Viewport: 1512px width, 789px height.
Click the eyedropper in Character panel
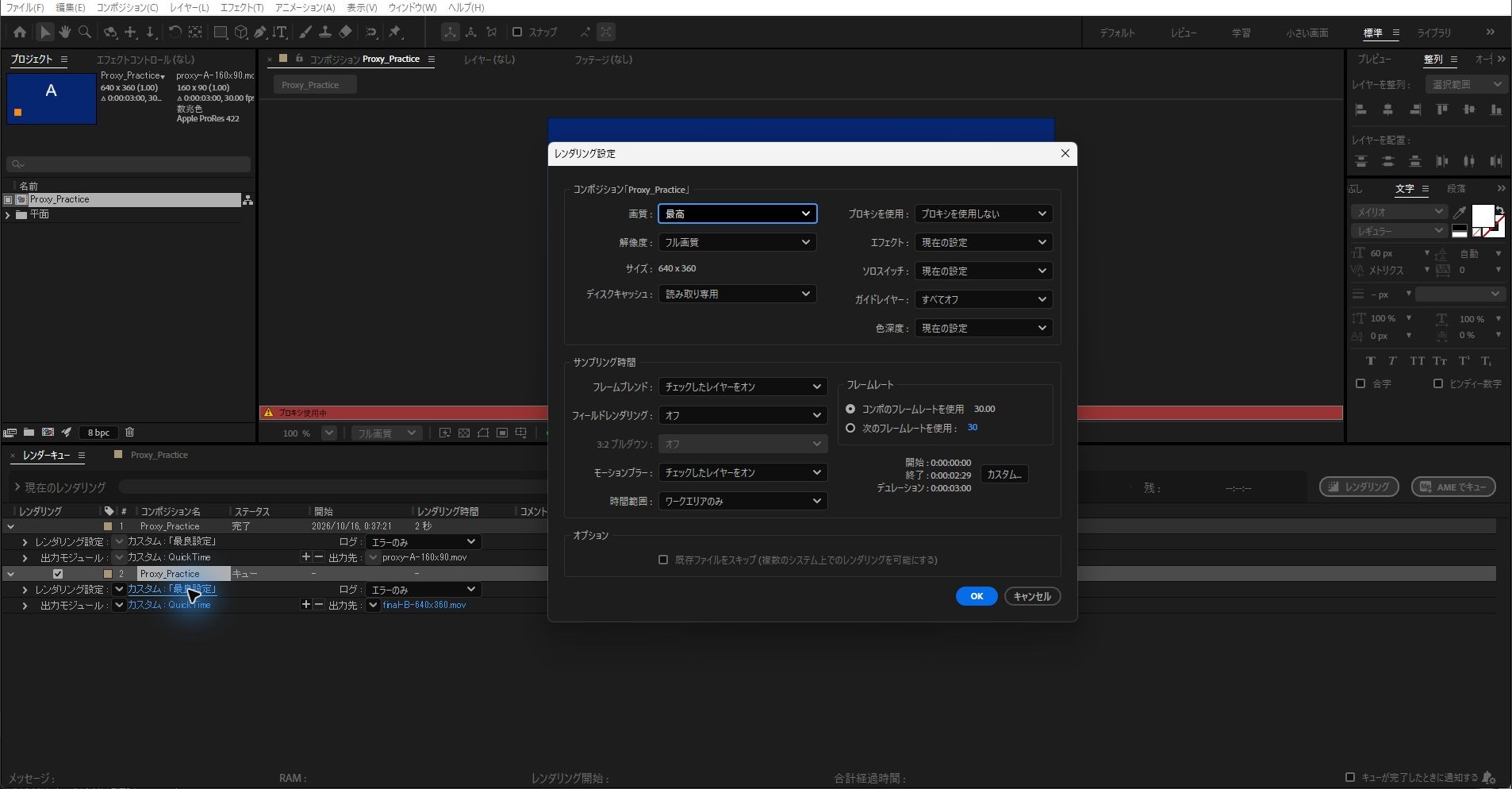pyautogui.click(x=1459, y=212)
